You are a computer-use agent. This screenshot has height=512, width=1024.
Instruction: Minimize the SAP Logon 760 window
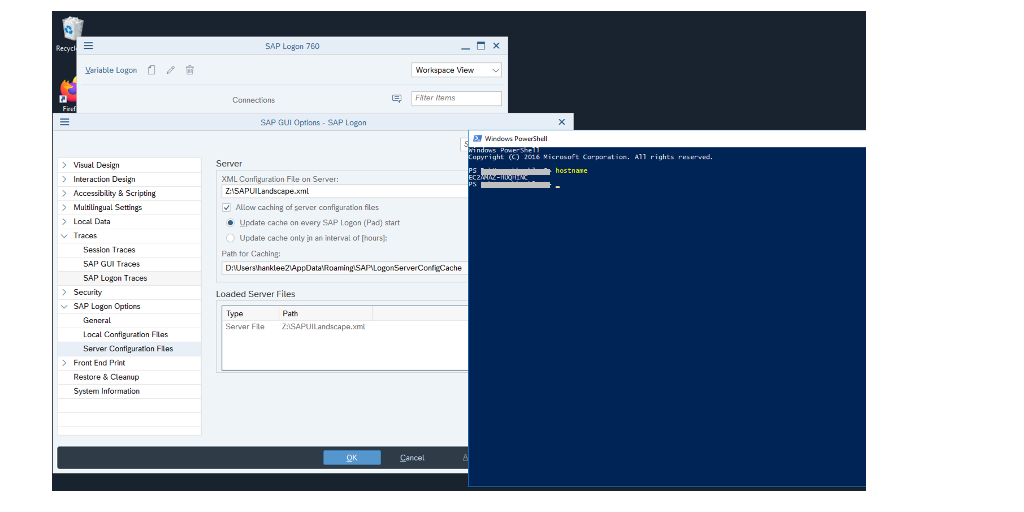click(x=466, y=46)
